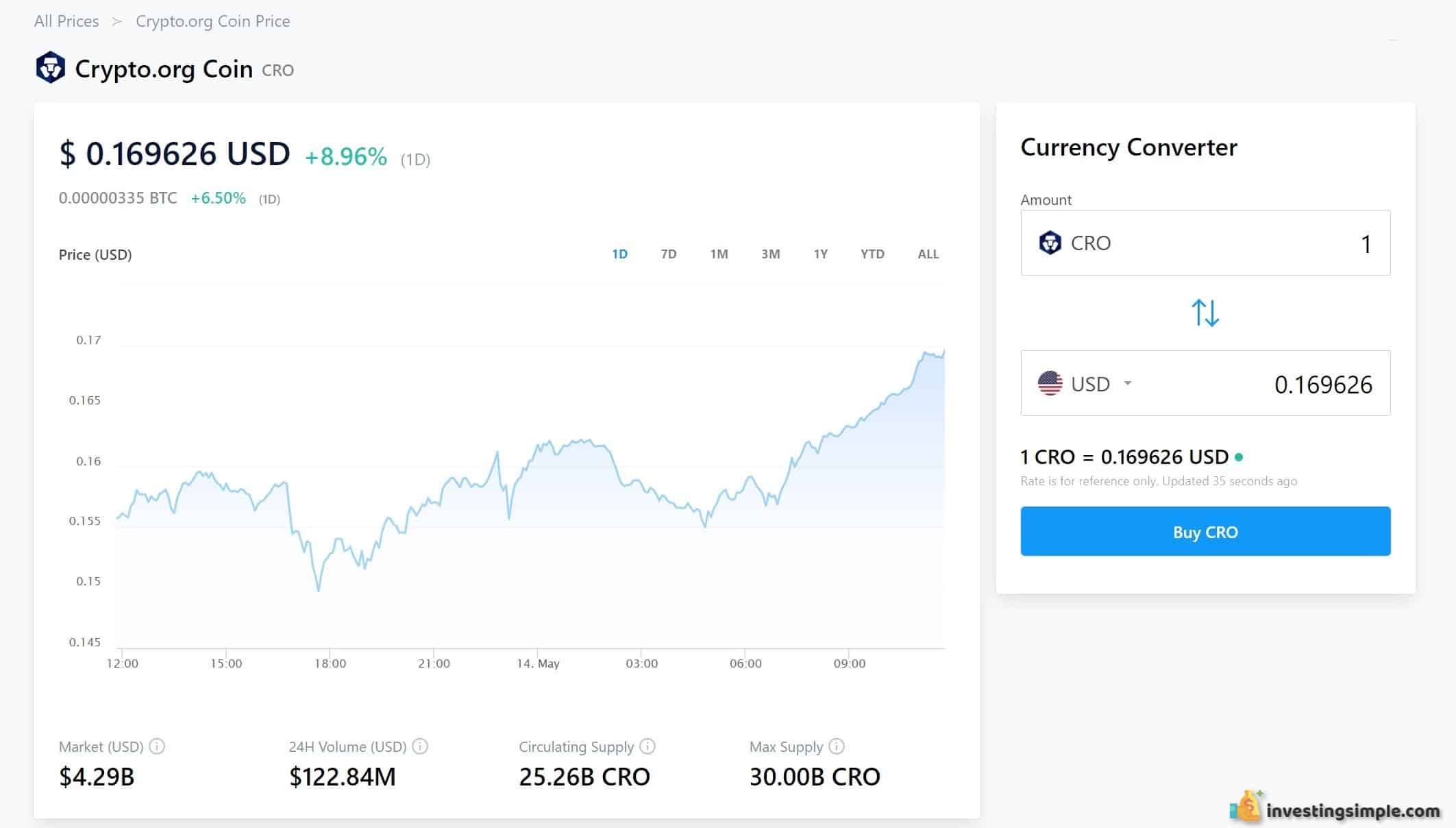Open info icon next to Circulating Supply
Screen dimensions: 1456x828
point(647,746)
